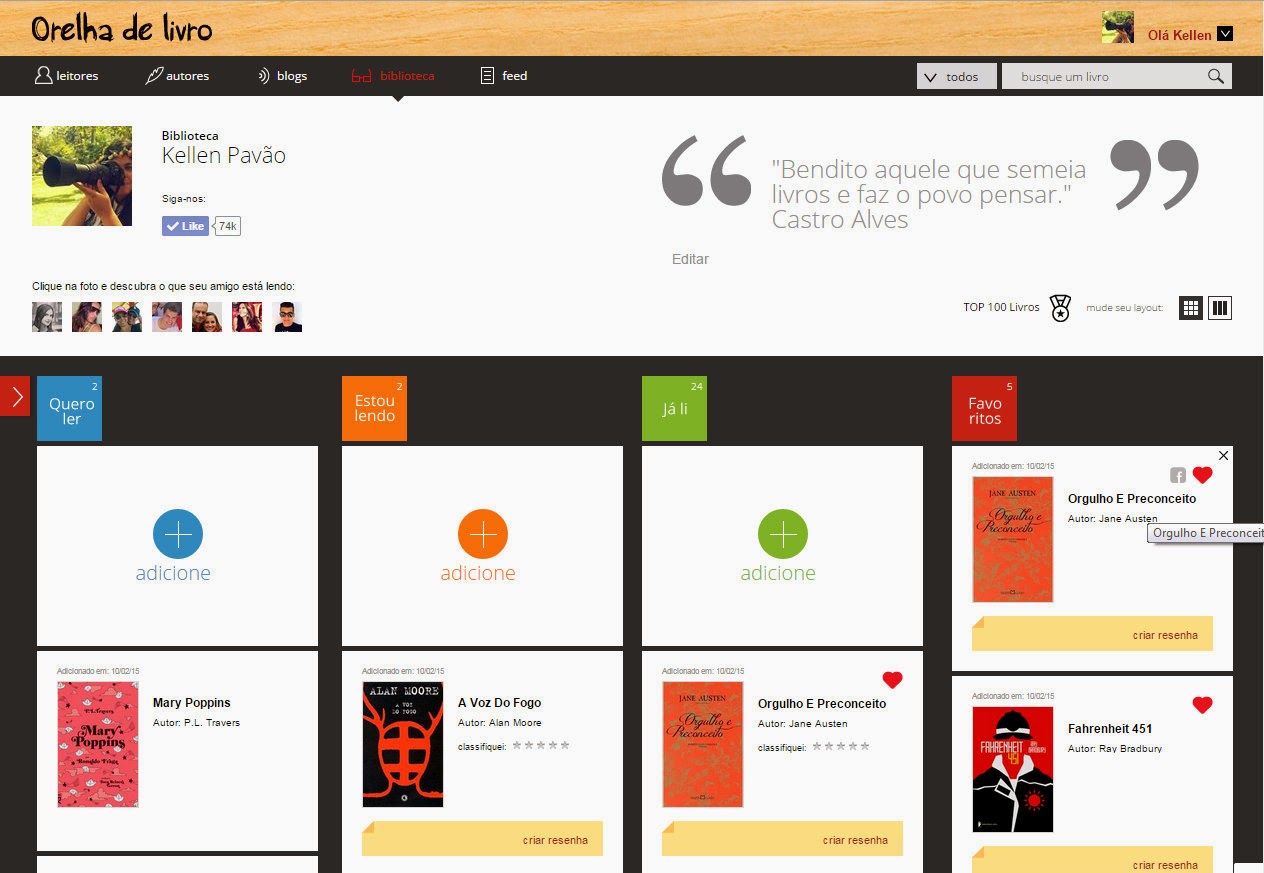The image size is (1264, 873).
Task: Go to the leitores tab
Action: [x=67, y=76]
